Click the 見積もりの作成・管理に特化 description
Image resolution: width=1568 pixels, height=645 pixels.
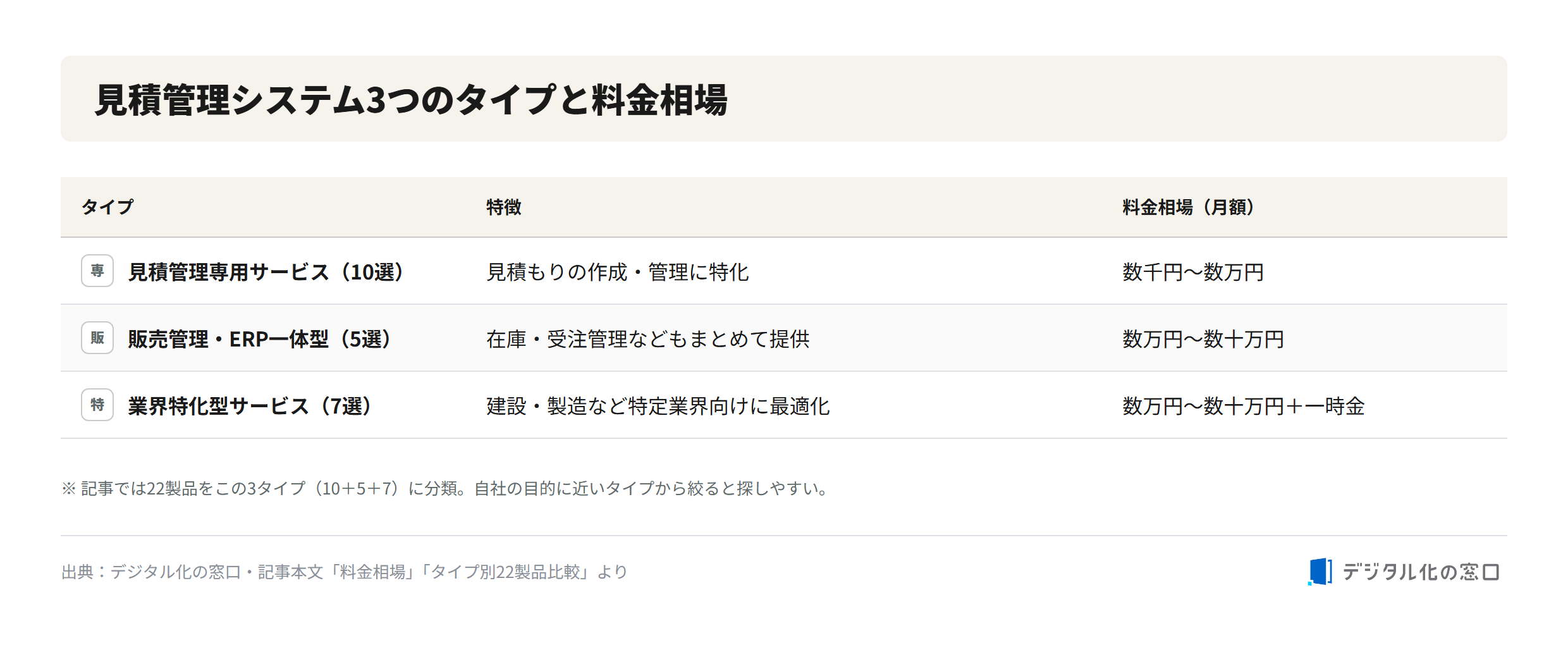[618, 272]
